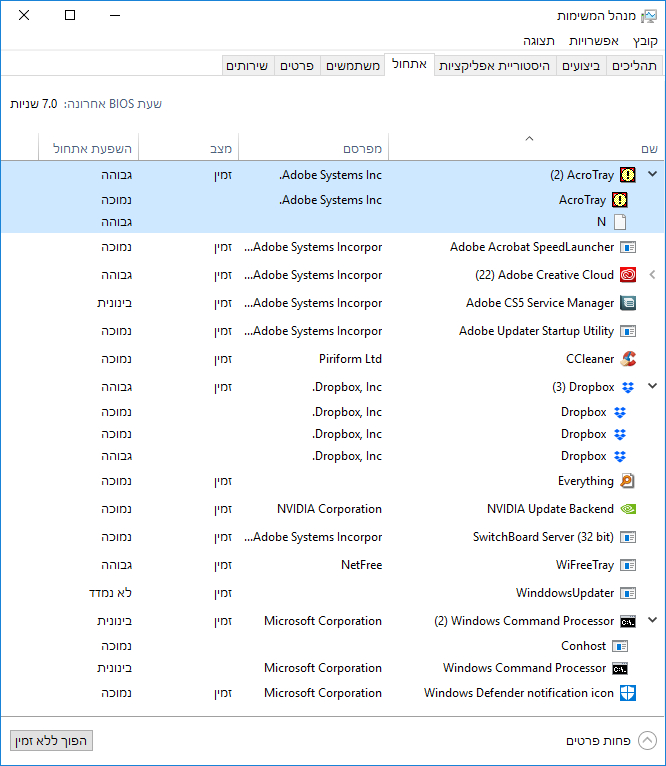Click the פחות פרטים link
This screenshot has height=766, width=666.
598,741
